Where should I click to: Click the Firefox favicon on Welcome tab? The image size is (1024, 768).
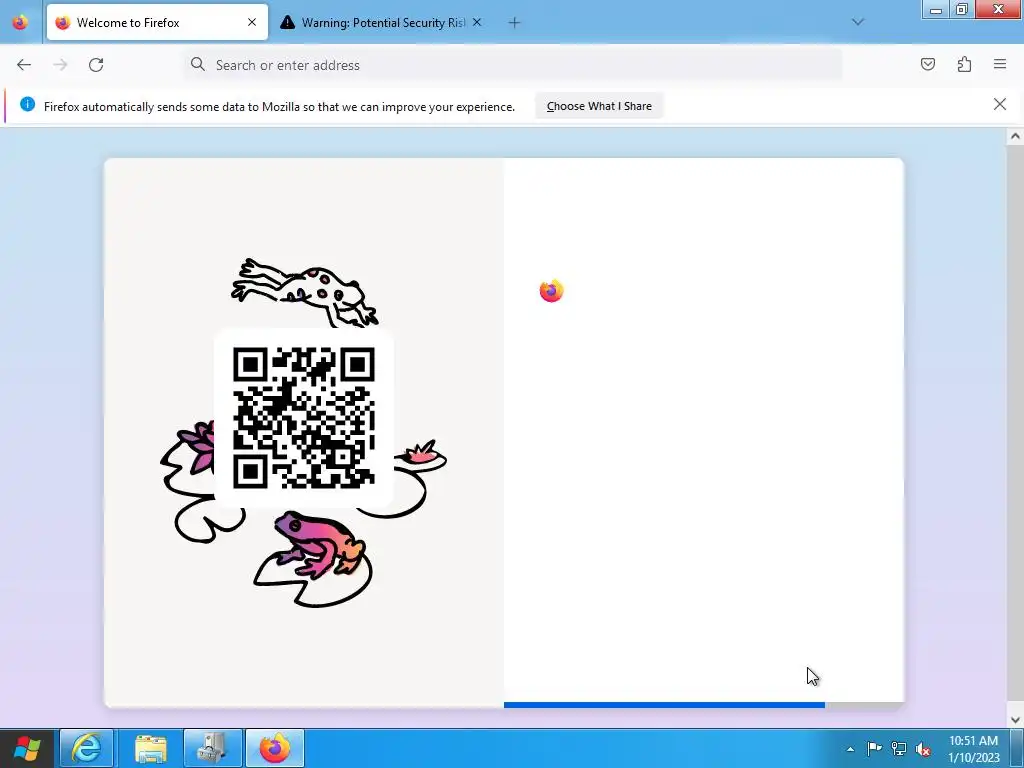pyautogui.click(x=63, y=22)
